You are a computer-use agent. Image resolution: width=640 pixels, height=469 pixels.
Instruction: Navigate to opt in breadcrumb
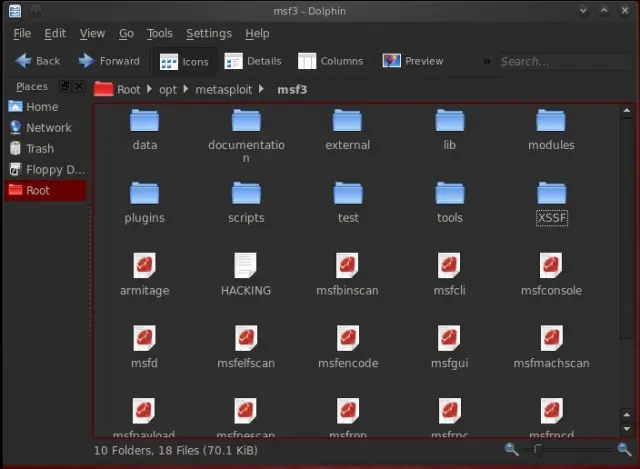click(x=168, y=89)
